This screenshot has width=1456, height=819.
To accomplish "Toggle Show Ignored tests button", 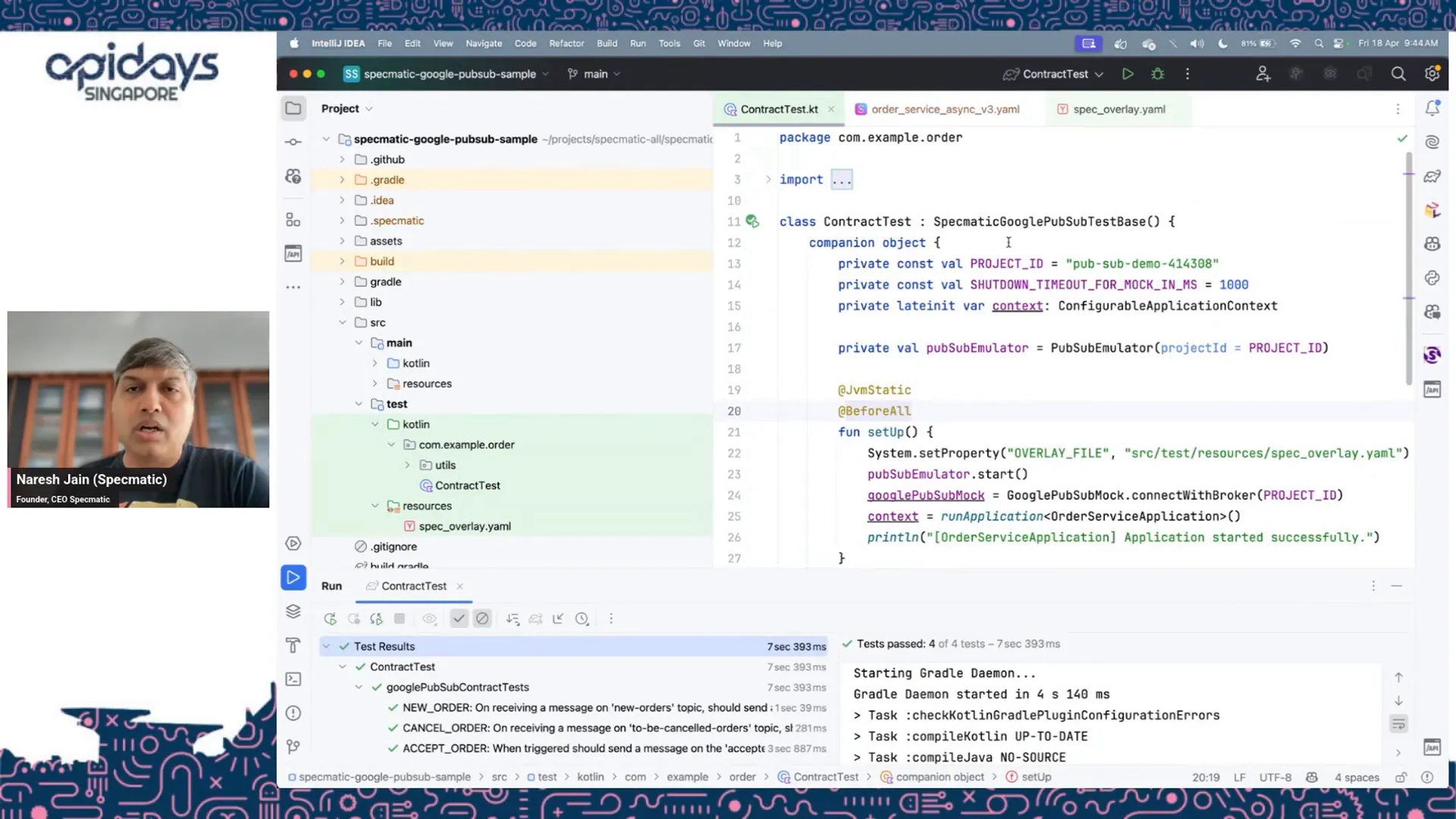I will tap(482, 619).
